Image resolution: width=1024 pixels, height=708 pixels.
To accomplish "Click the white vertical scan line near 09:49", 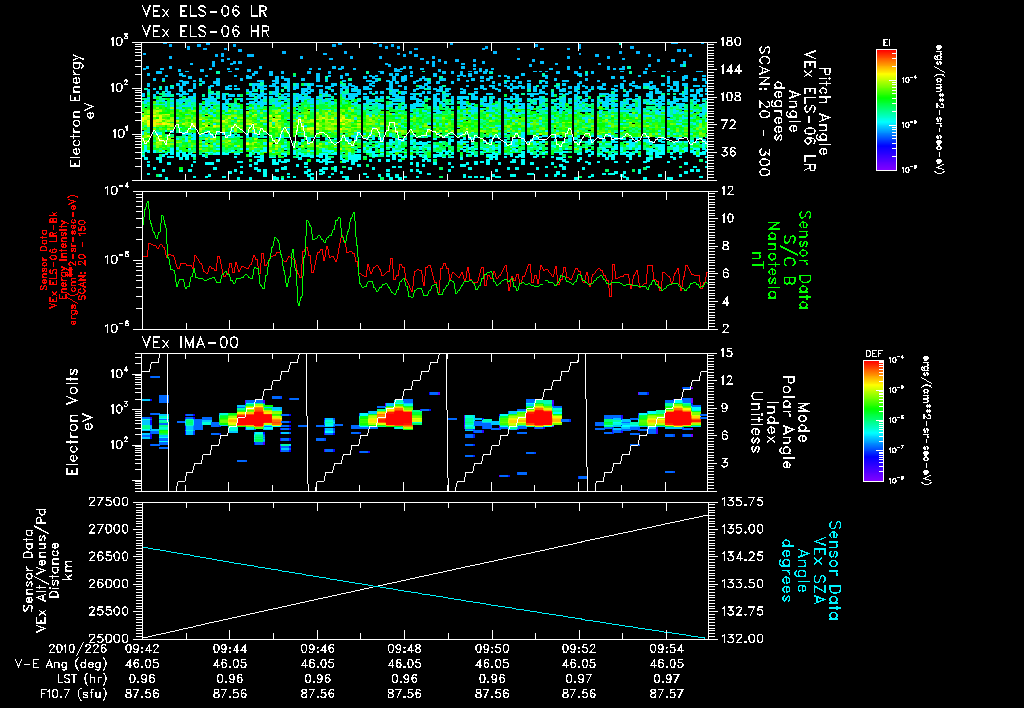I will (x=447, y=422).
